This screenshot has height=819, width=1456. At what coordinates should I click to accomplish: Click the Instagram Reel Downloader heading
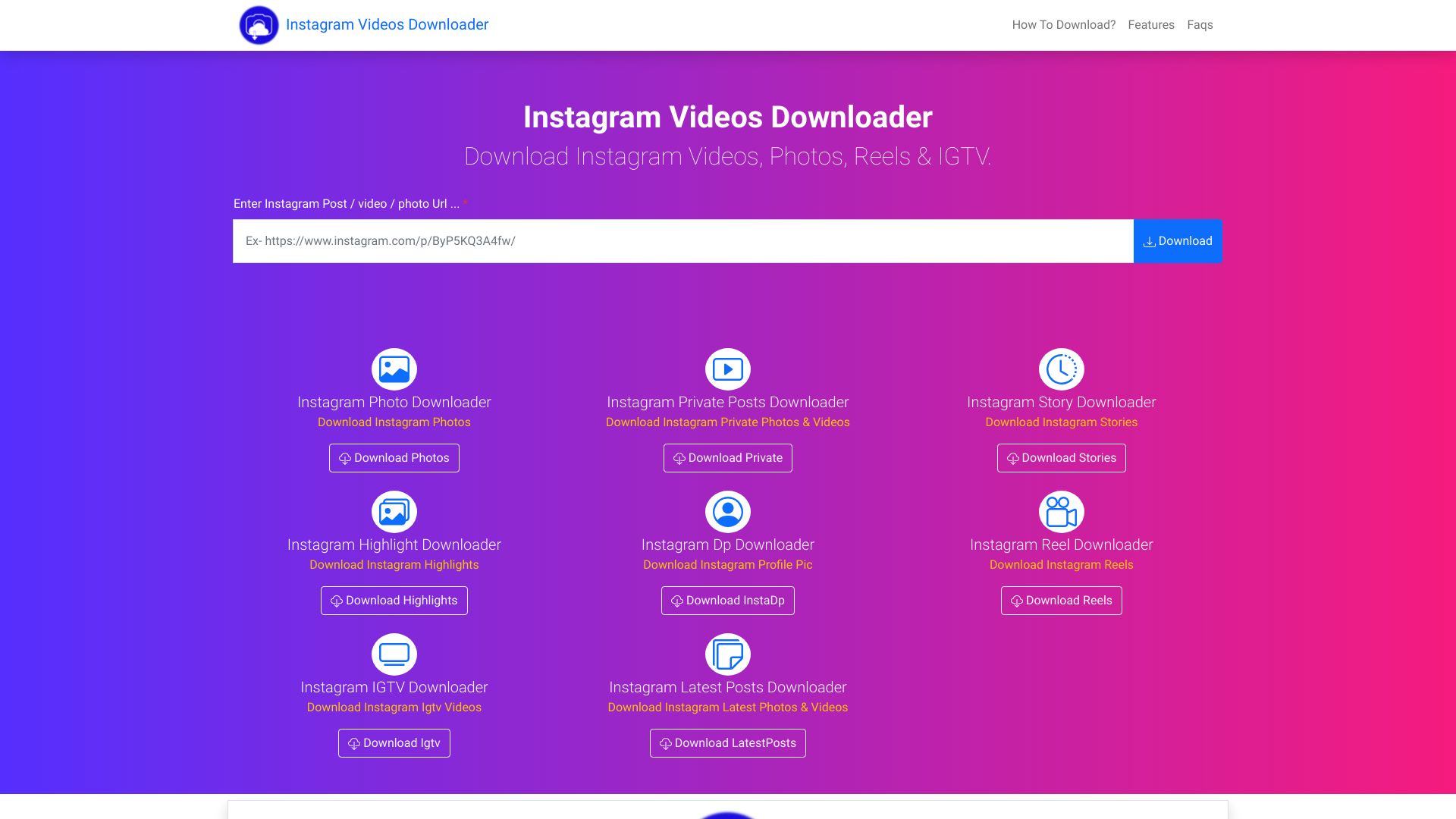1062,544
